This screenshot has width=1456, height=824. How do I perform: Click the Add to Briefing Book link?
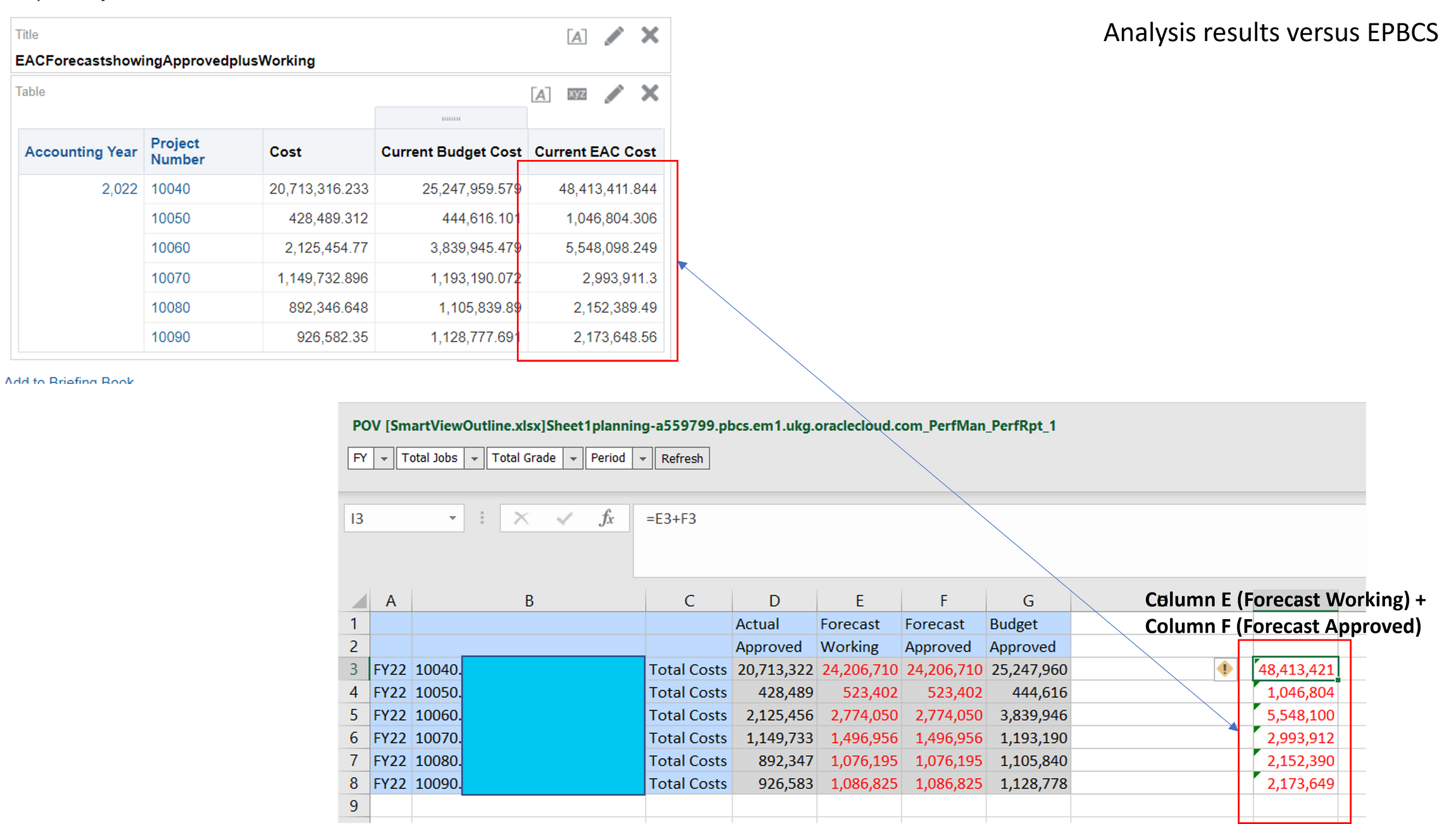click(x=69, y=381)
